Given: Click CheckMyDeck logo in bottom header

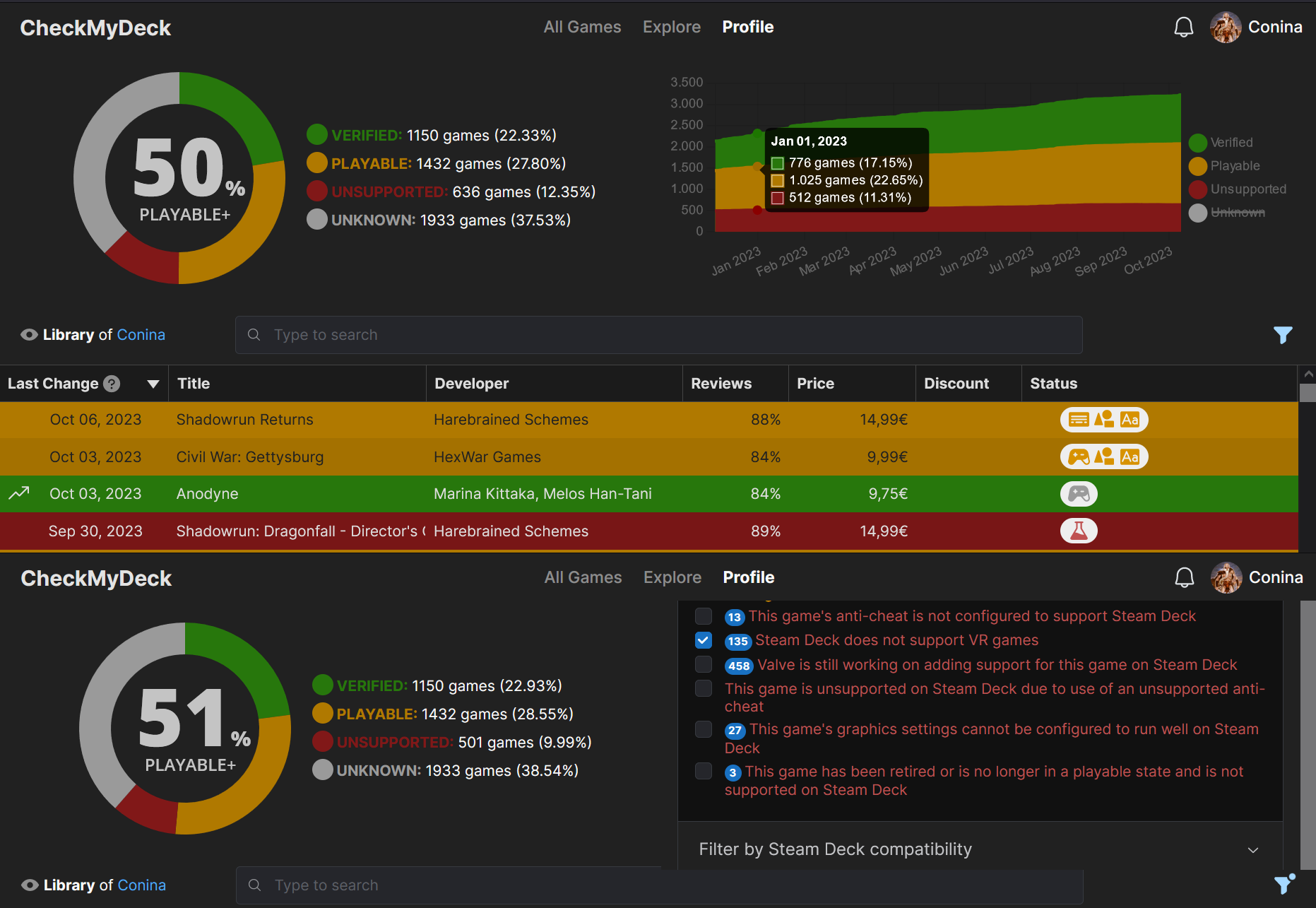Looking at the screenshot, I should coord(96,578).
